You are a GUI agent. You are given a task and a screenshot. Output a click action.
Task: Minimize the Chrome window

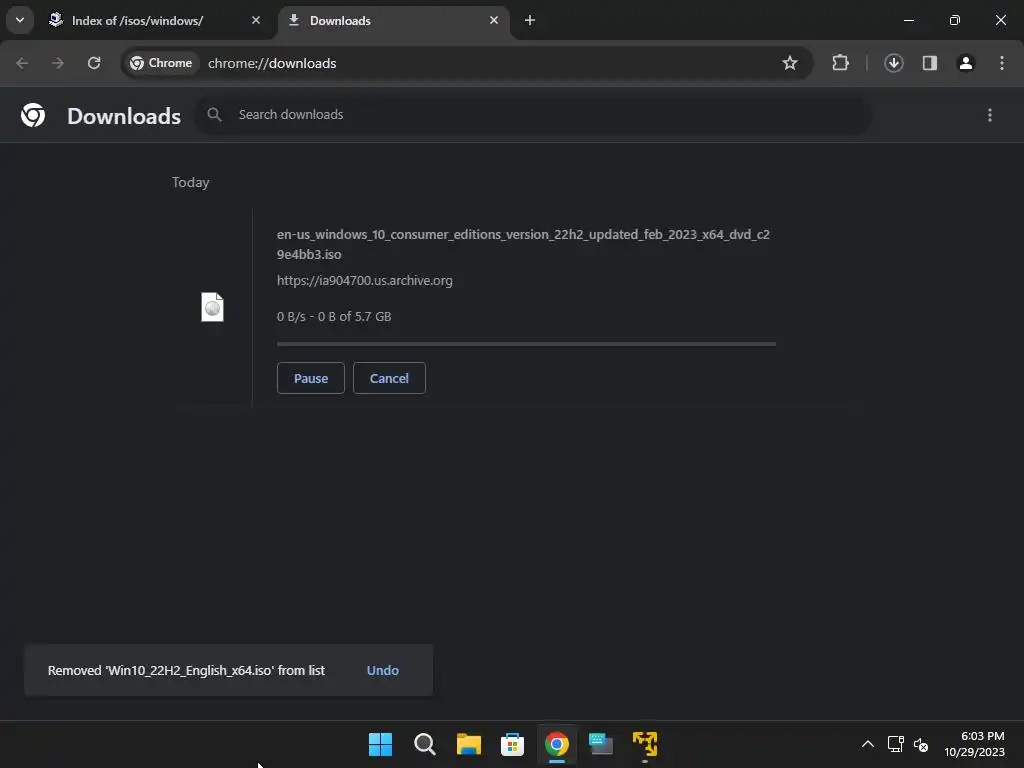[908, 20]
